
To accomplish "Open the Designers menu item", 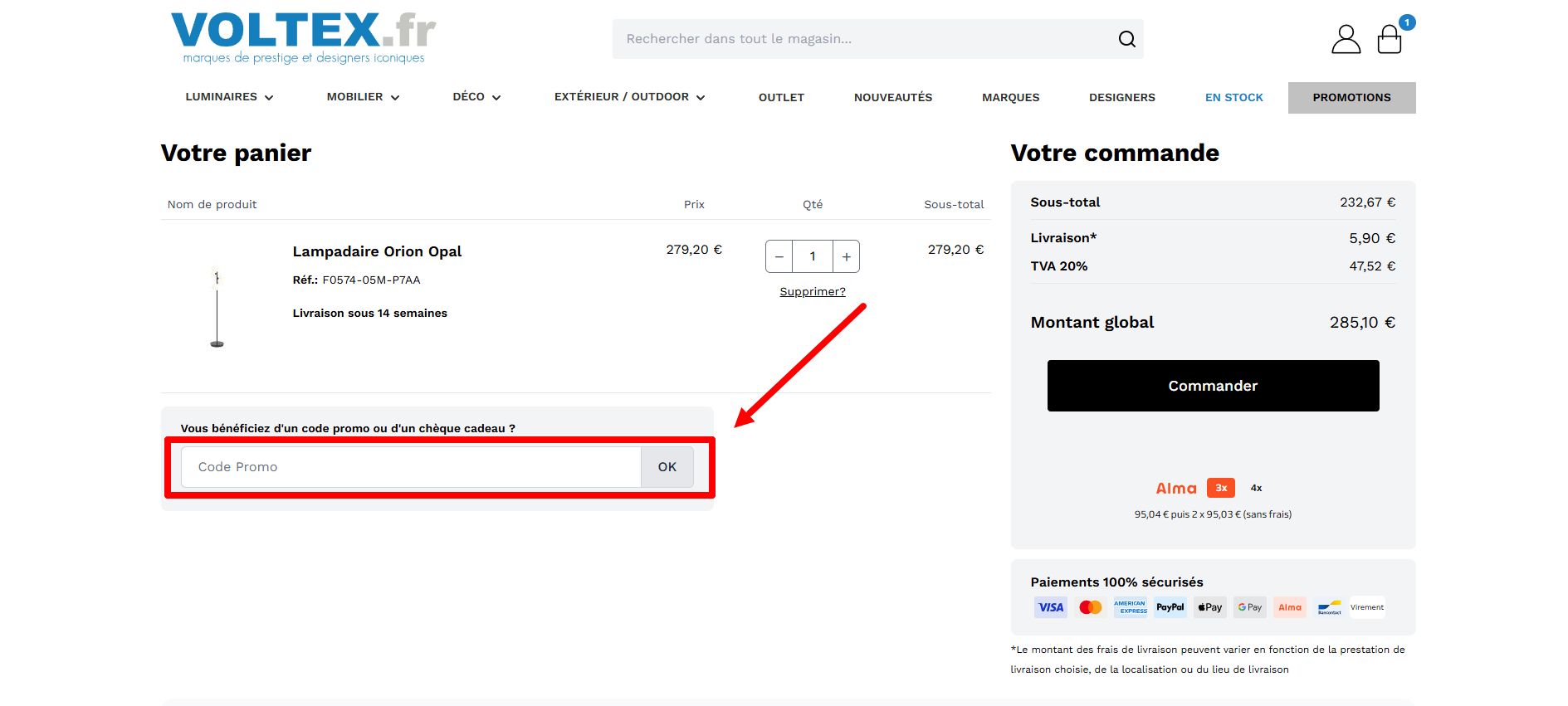I will coord(1121,97).
